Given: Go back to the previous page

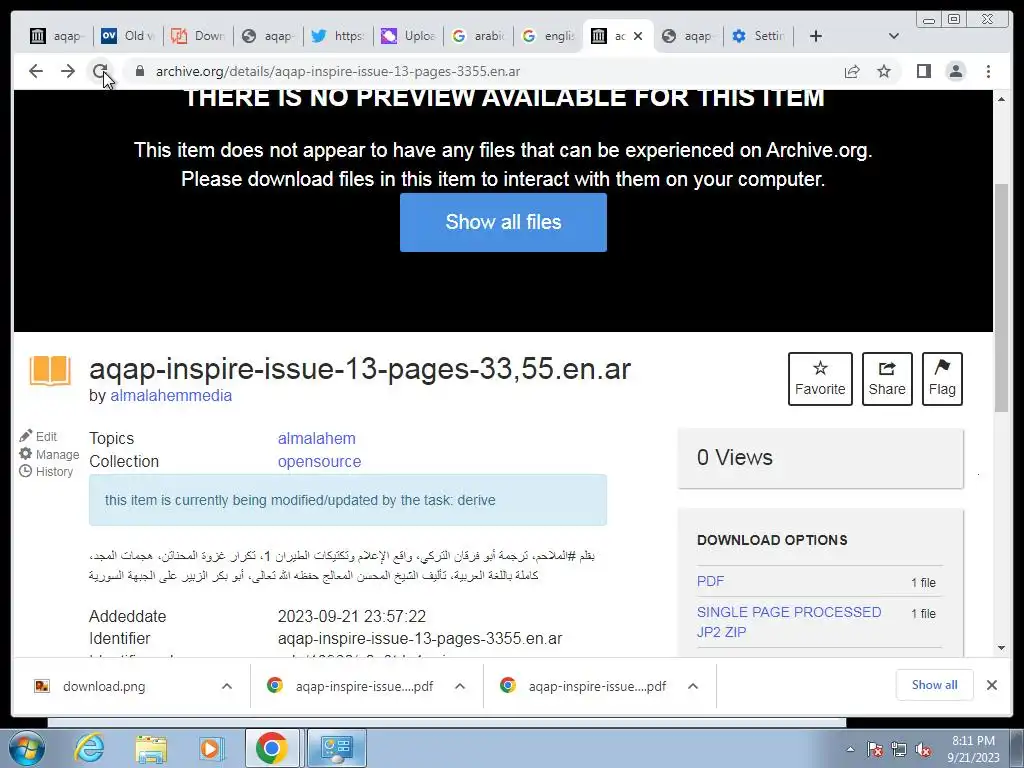Looking at the screenshot, I should (36, 71).
